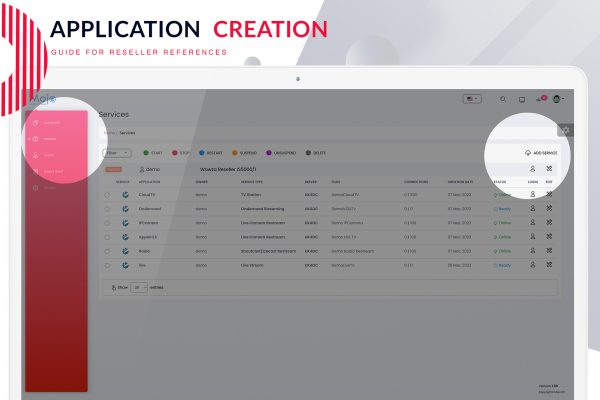Click edit icon in Live Stream row
The width and height of the screenshot is (600, 400).
coord(549,264)
